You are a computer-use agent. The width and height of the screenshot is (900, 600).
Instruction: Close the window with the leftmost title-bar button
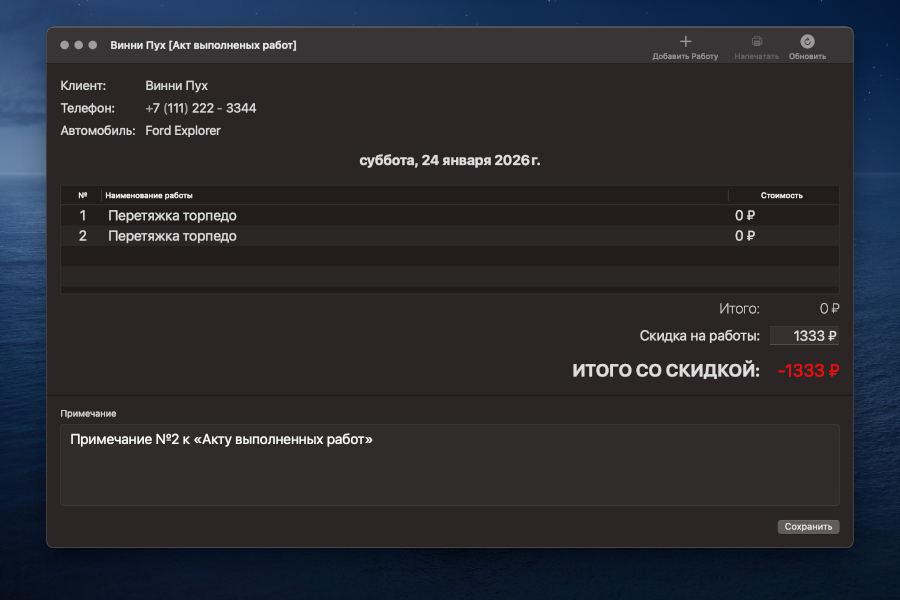64,45
